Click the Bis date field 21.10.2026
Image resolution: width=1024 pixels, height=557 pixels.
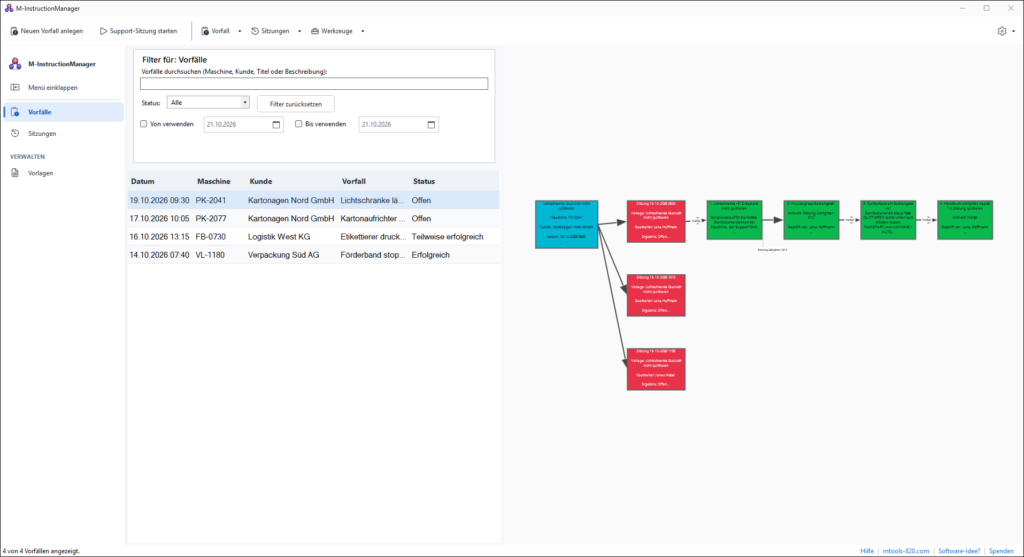point(398,124)
